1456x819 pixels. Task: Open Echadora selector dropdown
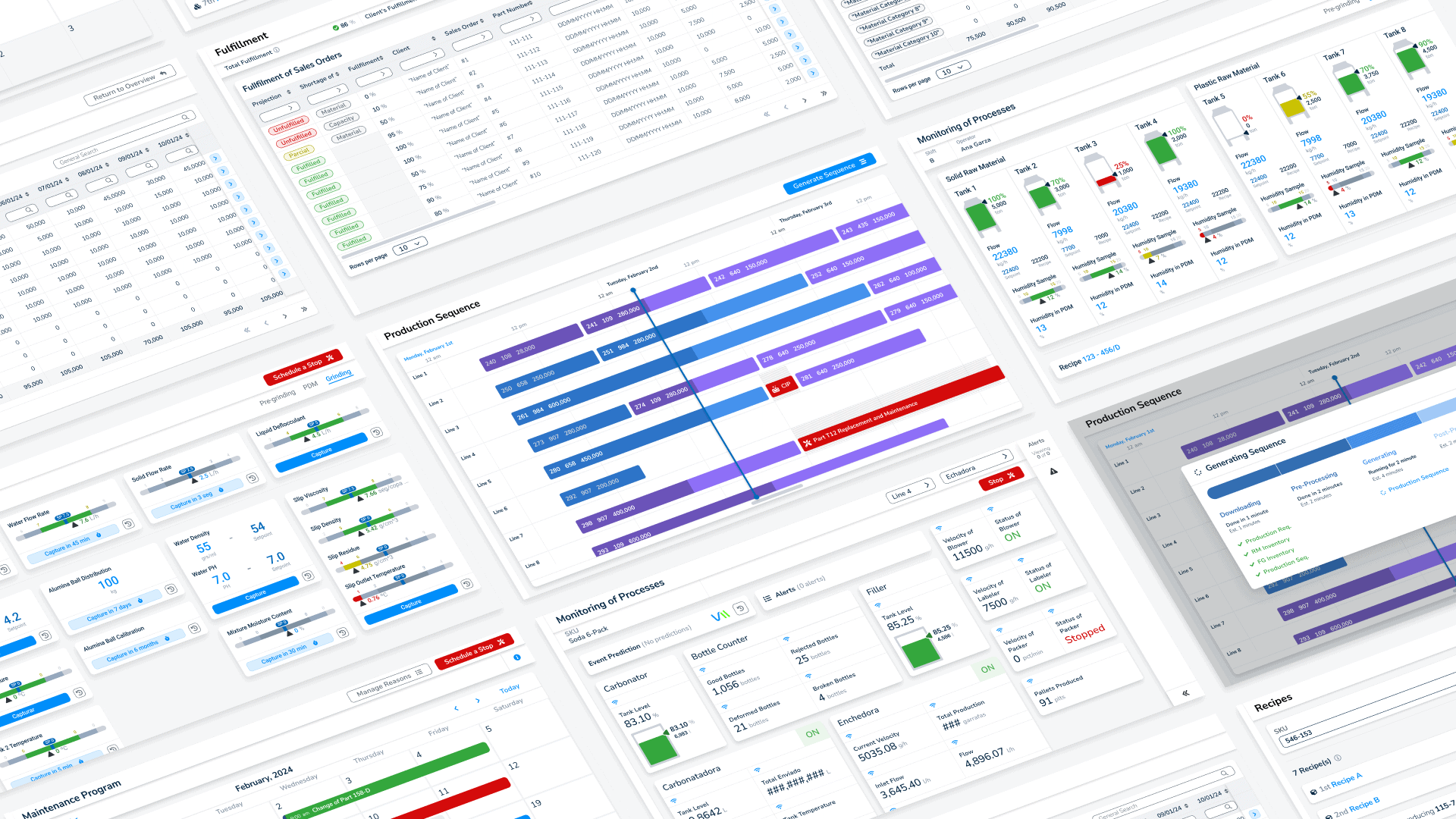click(x=977, y=466)
